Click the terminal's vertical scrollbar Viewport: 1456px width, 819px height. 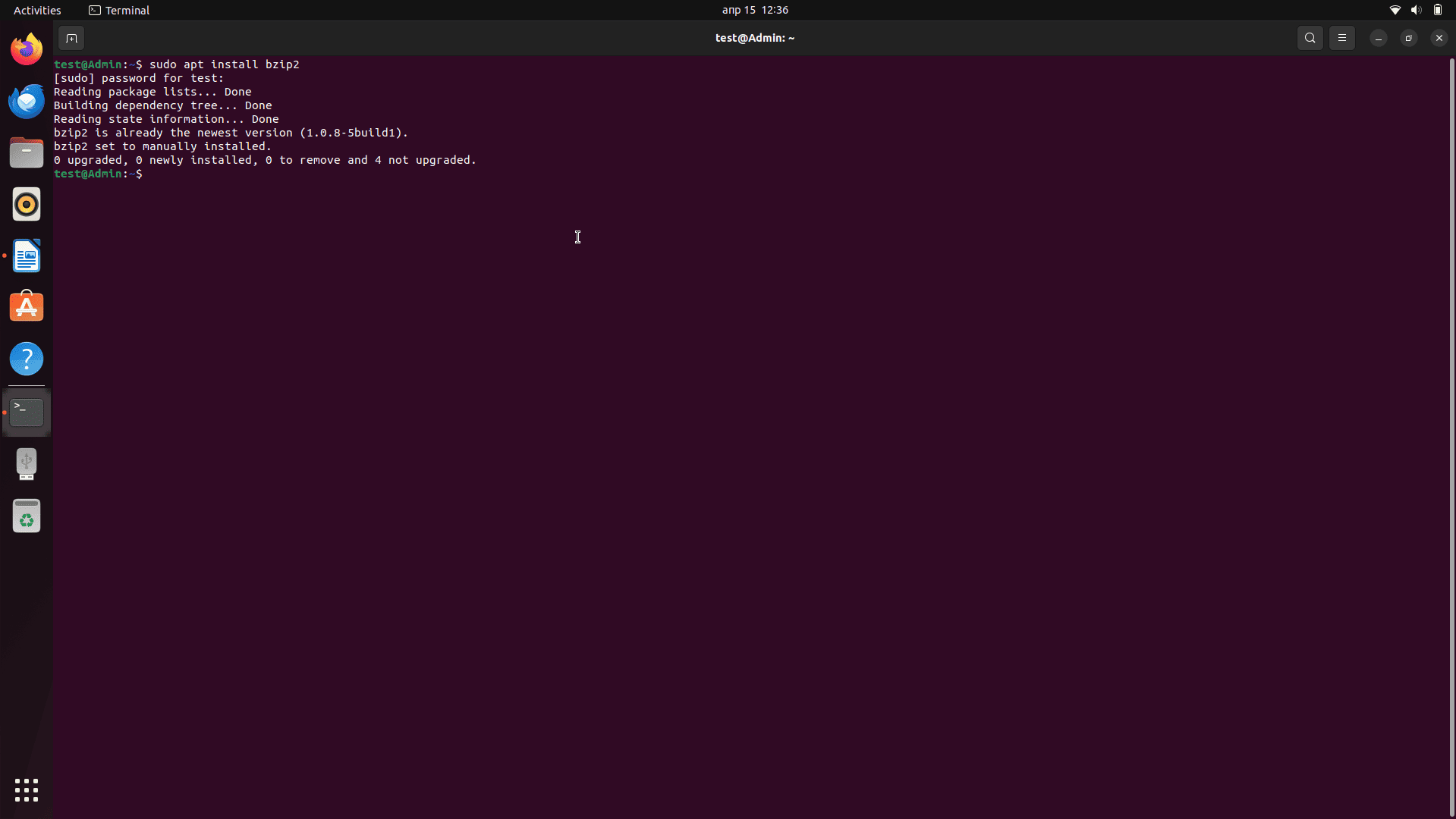click(x=1451, y=432)
